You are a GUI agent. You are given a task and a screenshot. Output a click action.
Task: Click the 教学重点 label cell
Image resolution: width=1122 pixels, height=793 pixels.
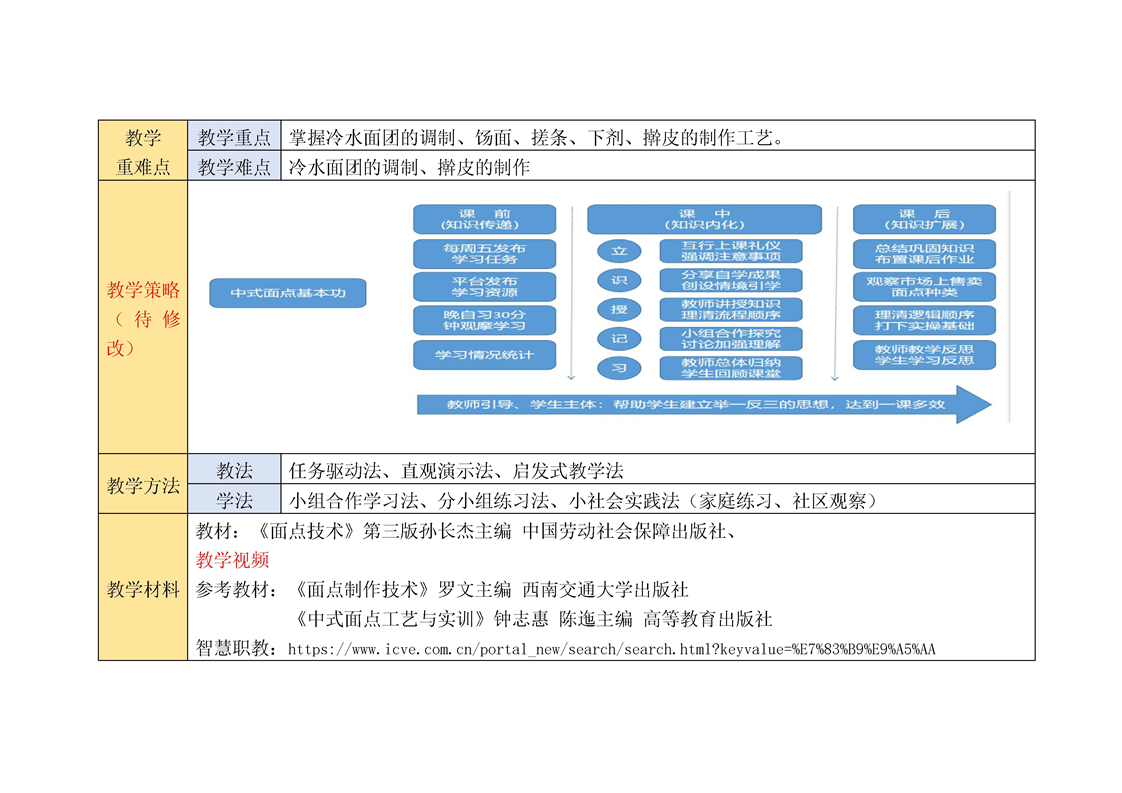pos(234,137)
